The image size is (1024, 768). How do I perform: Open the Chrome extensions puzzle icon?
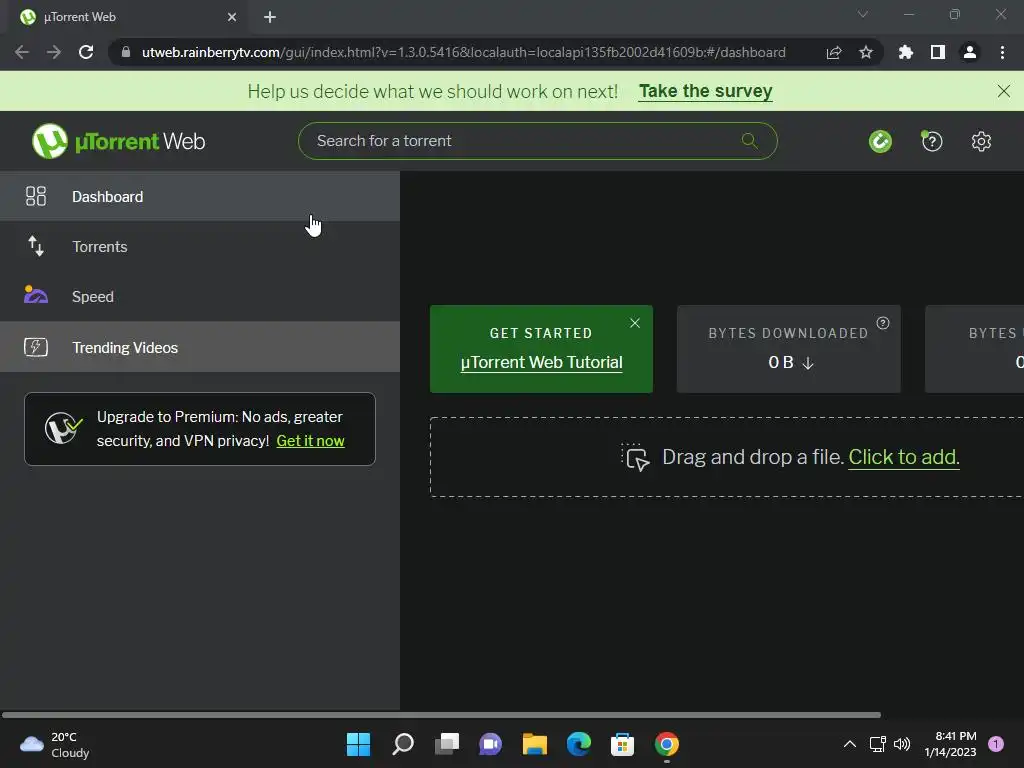(x=906, y=52)
